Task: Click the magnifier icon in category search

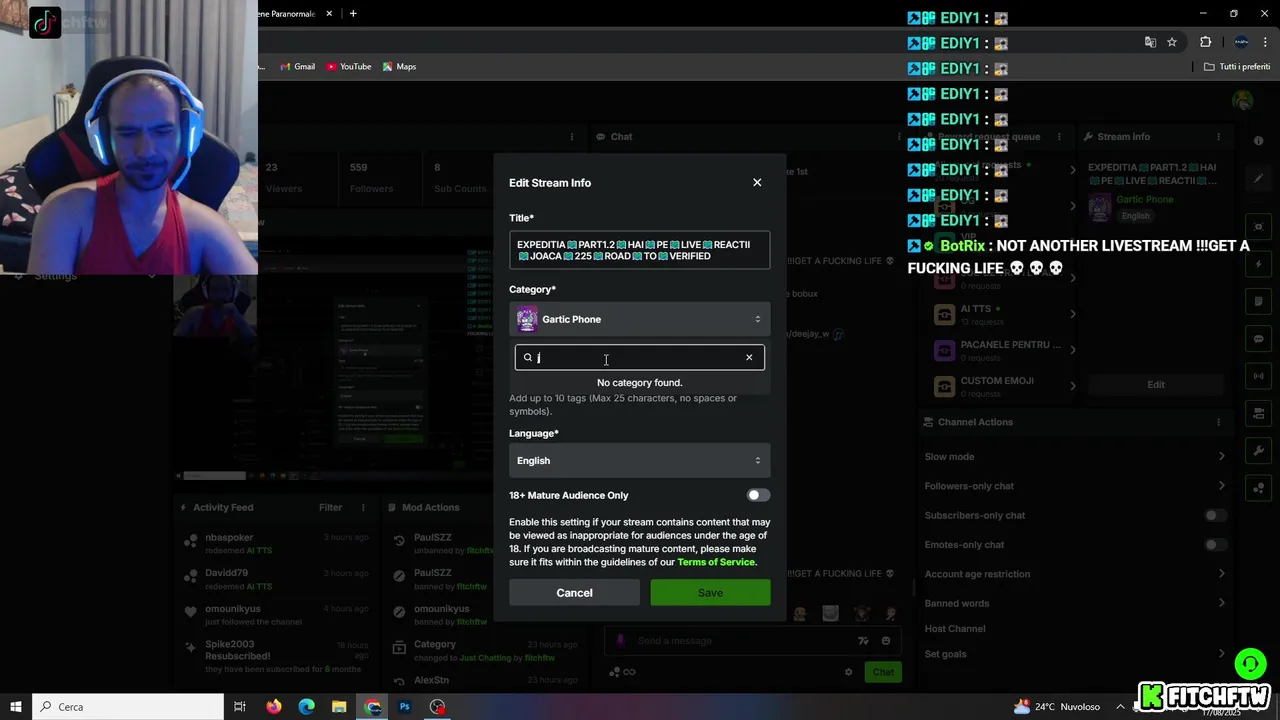Action: click(528, 357)
